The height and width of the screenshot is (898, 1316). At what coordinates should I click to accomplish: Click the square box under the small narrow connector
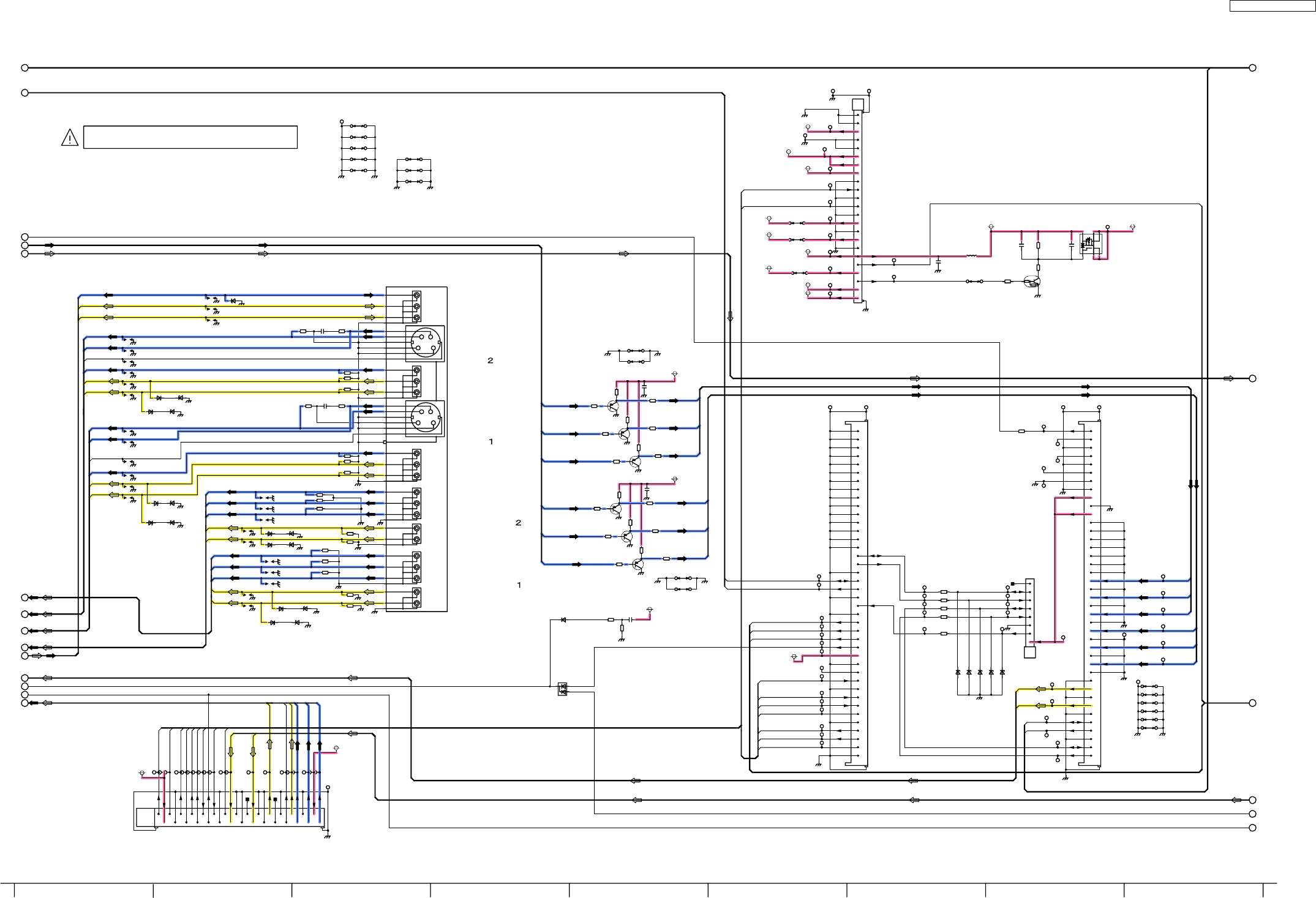click(x=1030, y=653)
